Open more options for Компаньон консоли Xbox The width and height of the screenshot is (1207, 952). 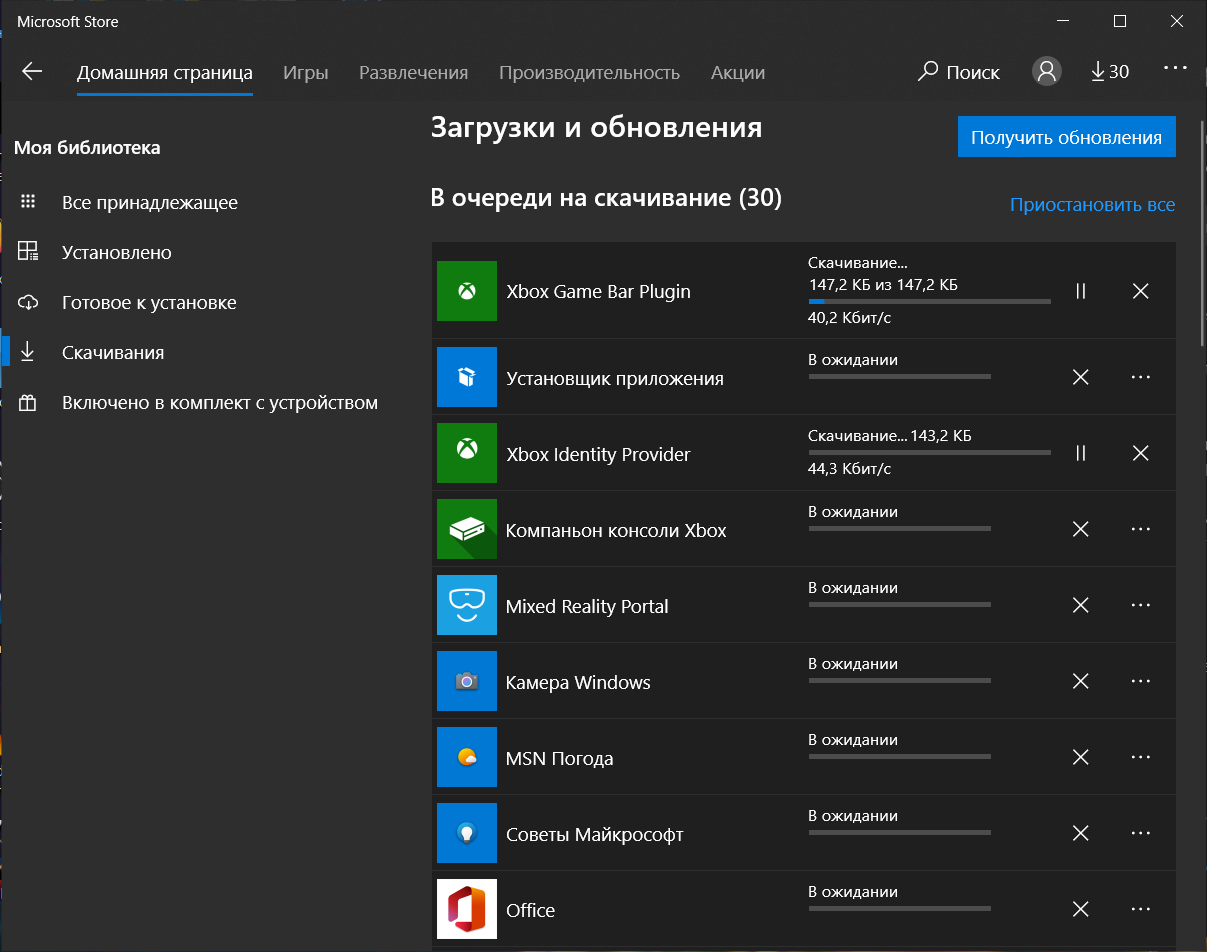(x=1140, y=529)
